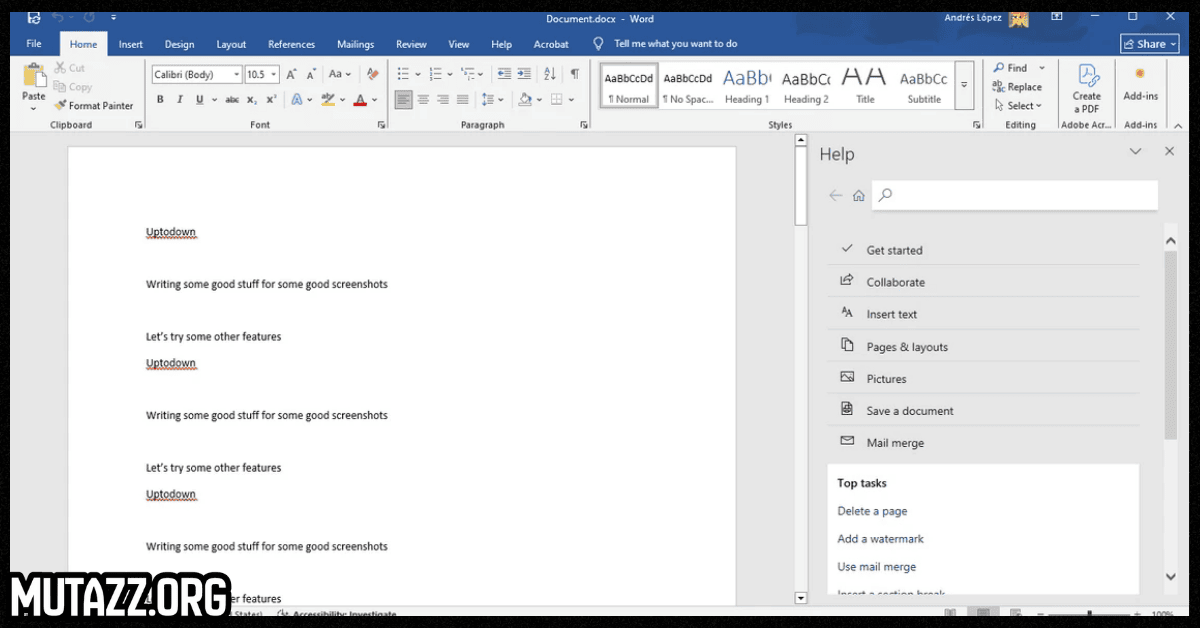Increase the paragraph indent
This screenshot has height=628, width=1200.
pyautogui.click(x=524, y=74)
